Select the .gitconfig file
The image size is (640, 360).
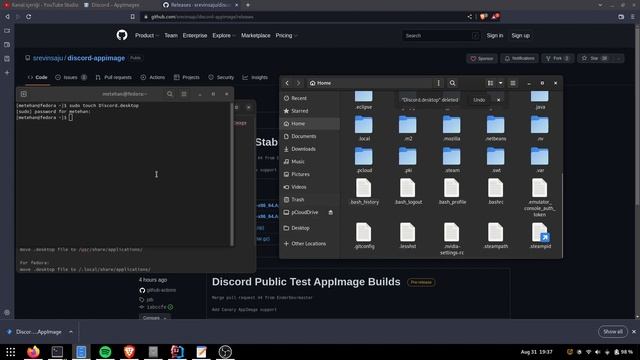click(x=364, y=236)
